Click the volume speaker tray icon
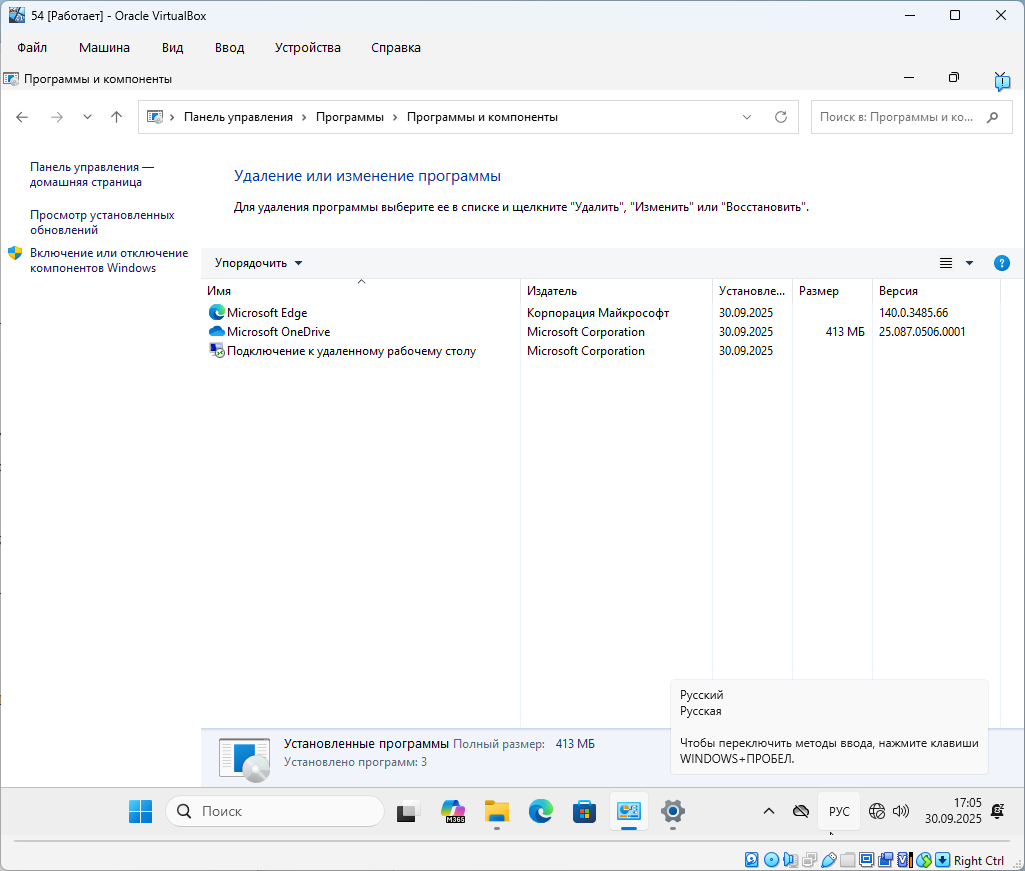1025x871 pixels. [900, 812]
